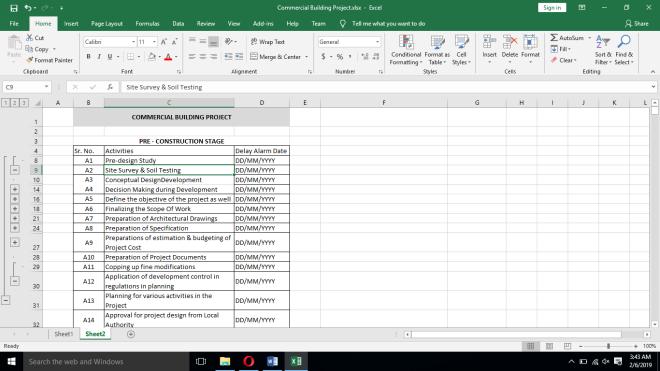Toggle Bold formatting

point(88,57)
